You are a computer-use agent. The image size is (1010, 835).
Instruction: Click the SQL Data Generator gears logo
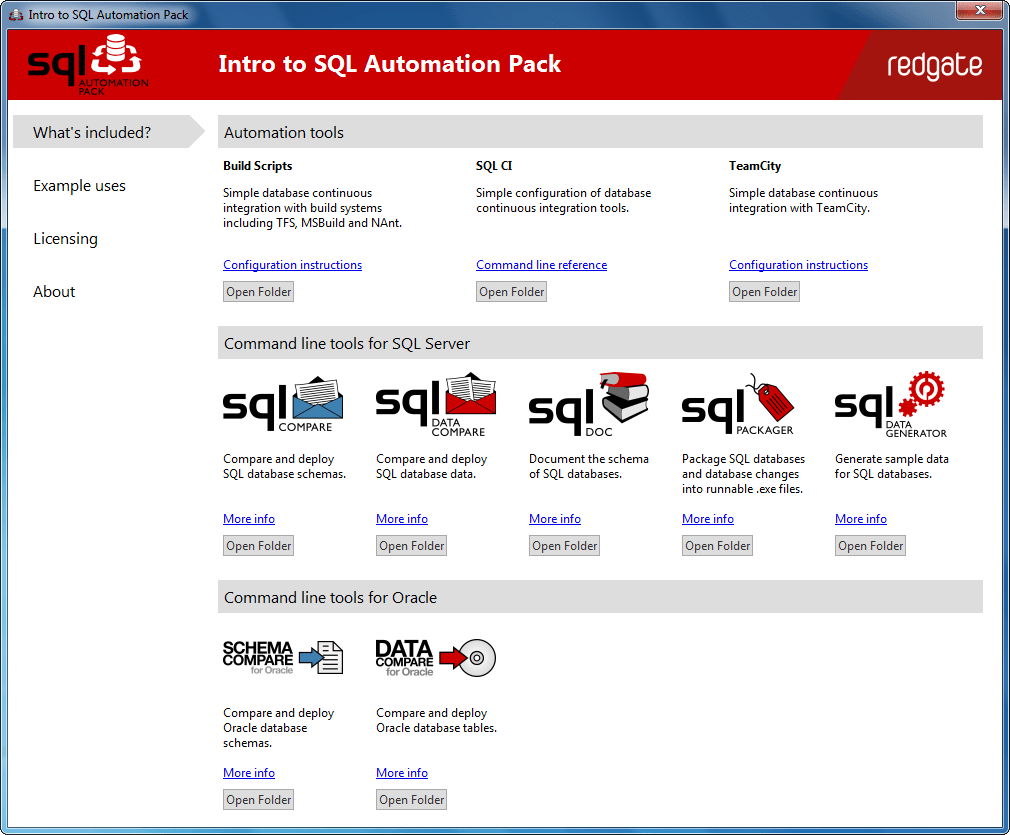[x=891, y=405]
